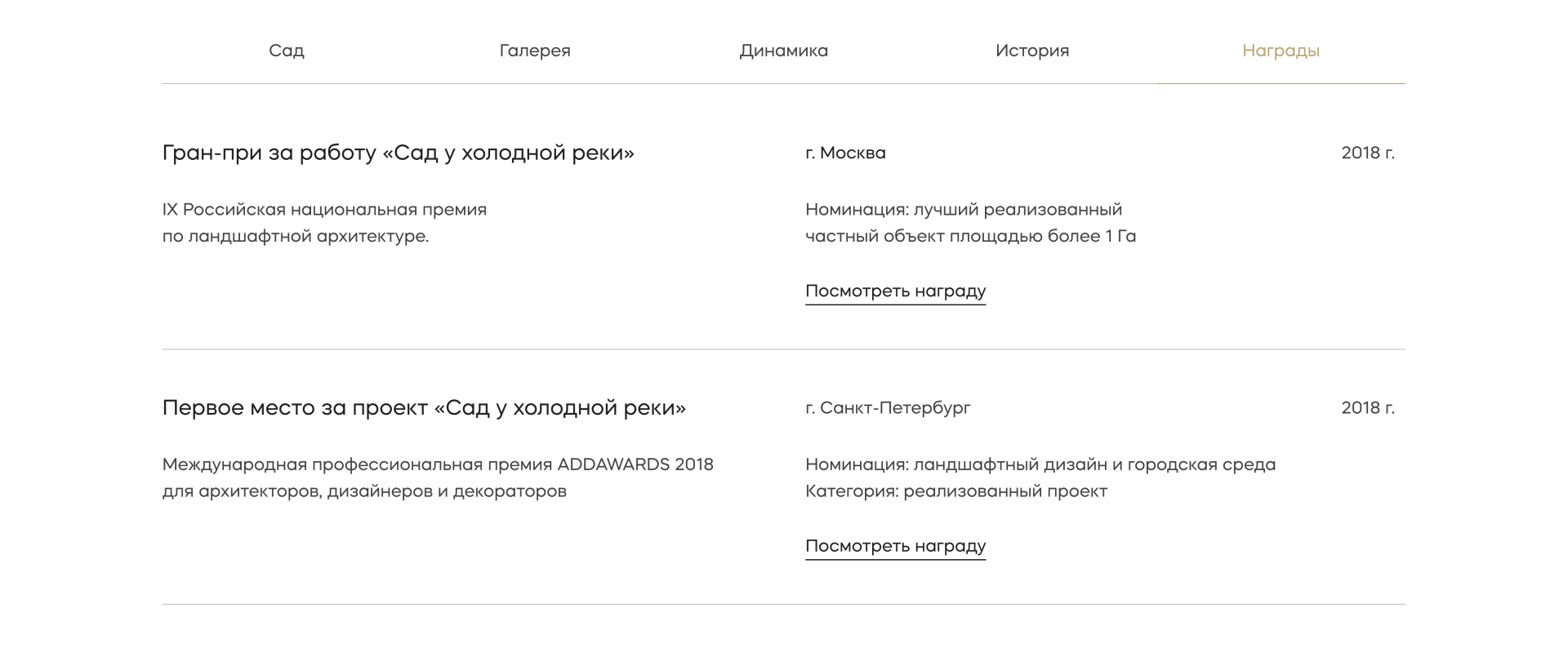This screenshot has height=671, width=1568.
Task: Go to the История tab
Action: [x=1032, y=51]
